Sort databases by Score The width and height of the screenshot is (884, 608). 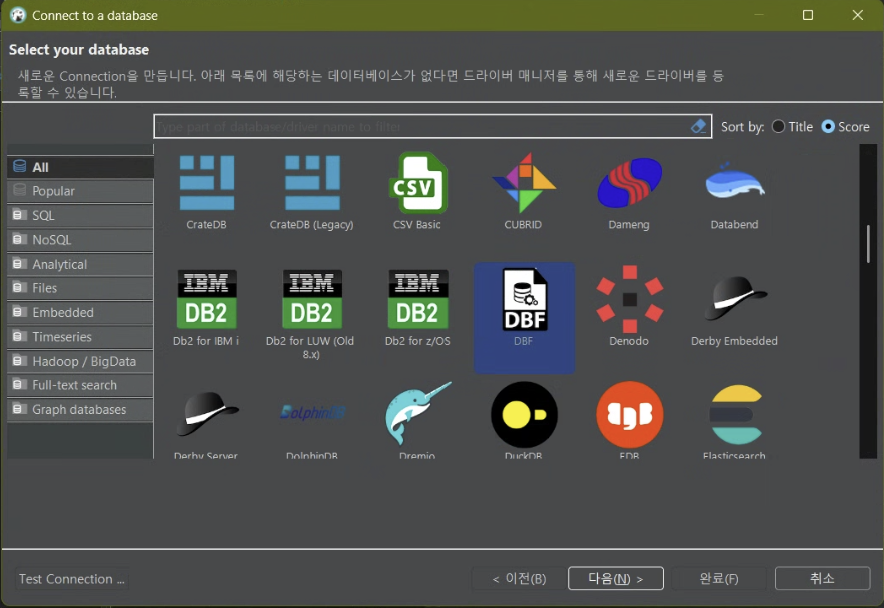[x=845, y=126]
